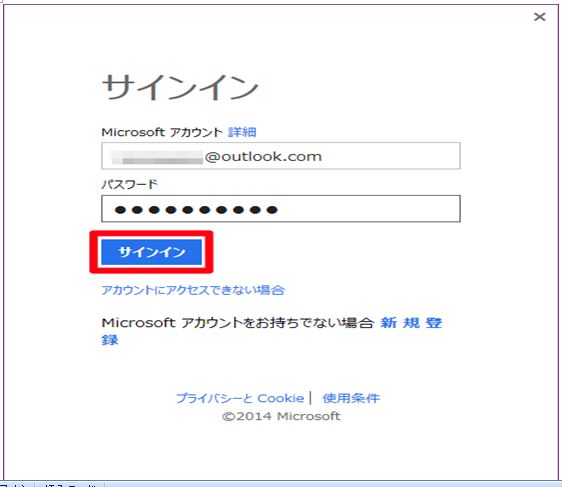Select the second status bar segment at bottom

(70, 484)
